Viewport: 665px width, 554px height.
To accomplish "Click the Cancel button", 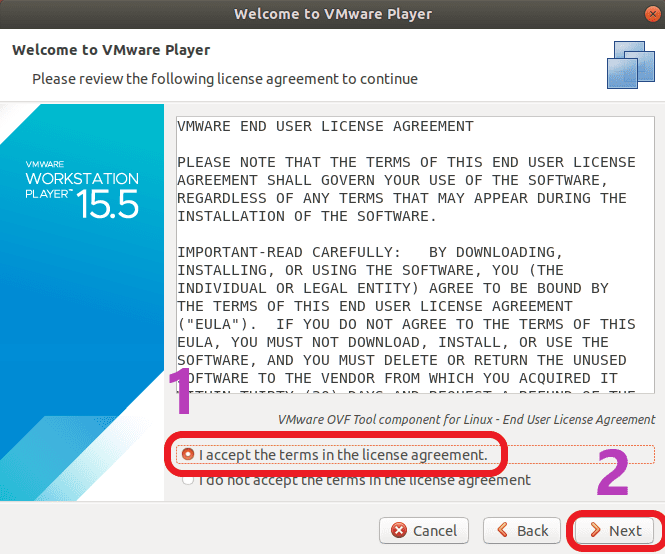I will (x=424, y=530).
